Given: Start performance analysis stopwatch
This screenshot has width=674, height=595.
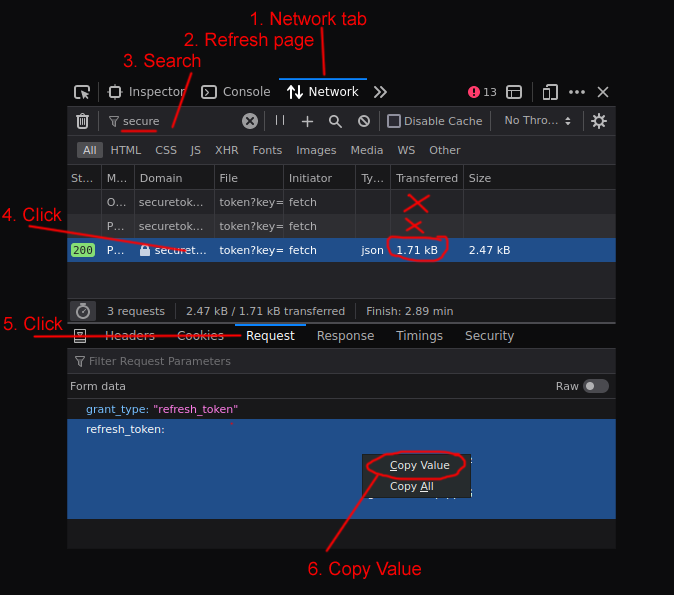Looking at the screenshot, I should pyautogui.click(x=83, y=311).
